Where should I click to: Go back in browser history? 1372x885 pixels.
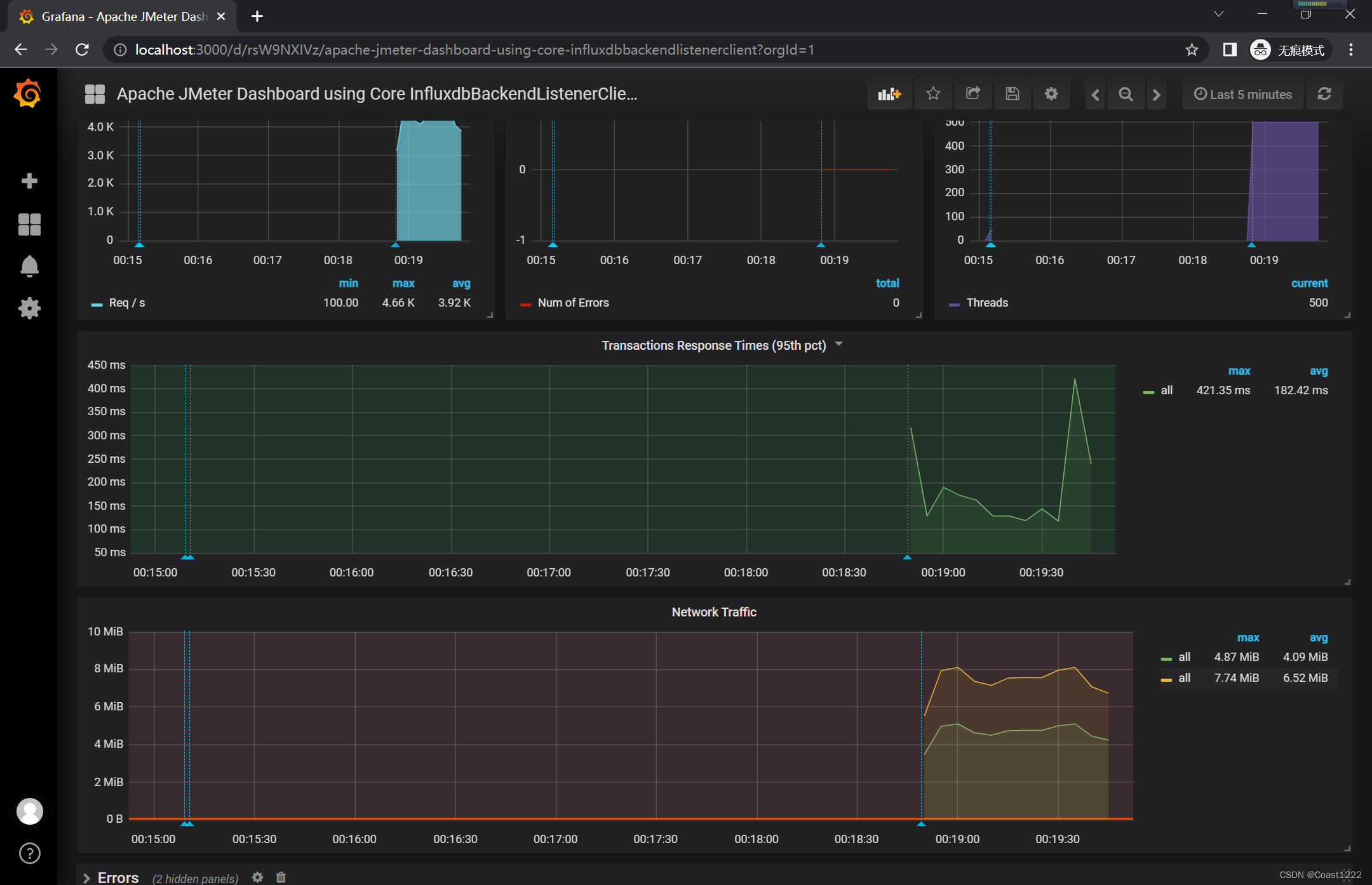click(x=20, y=50)
